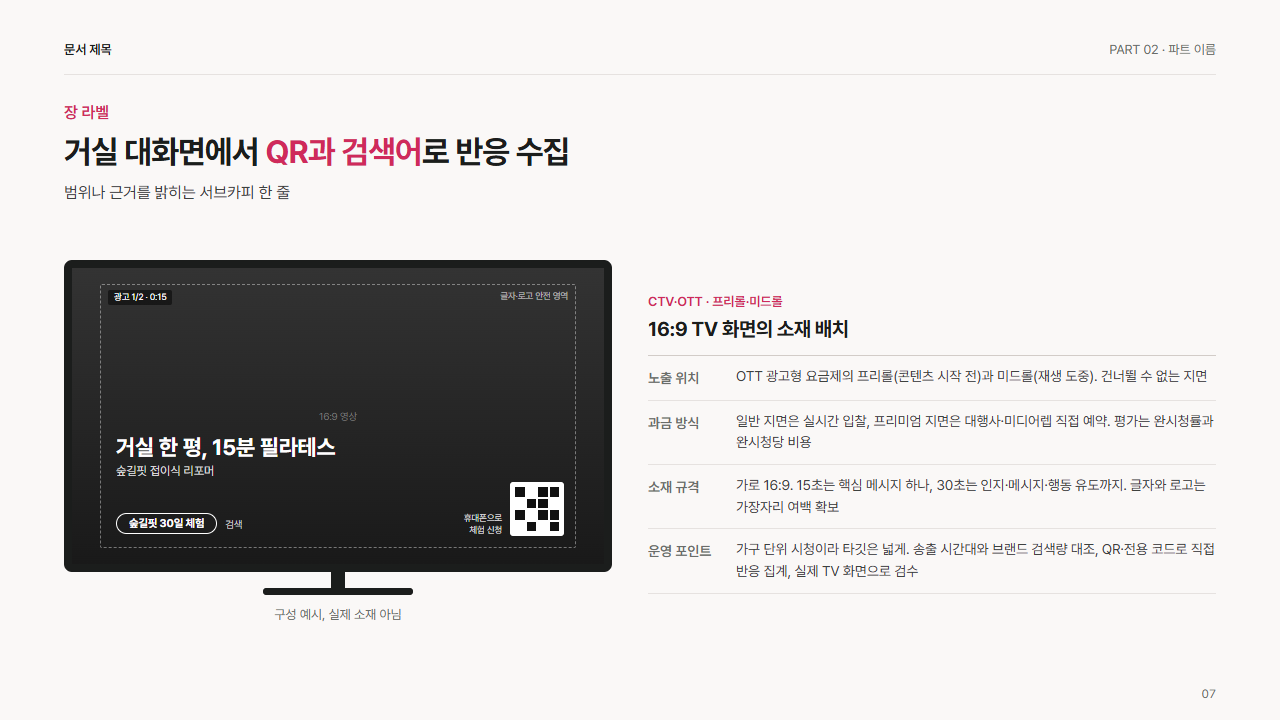Viewport: 1280px width, 720px height.
Task: Click the '문서 제목' header text
Action: 88,49
